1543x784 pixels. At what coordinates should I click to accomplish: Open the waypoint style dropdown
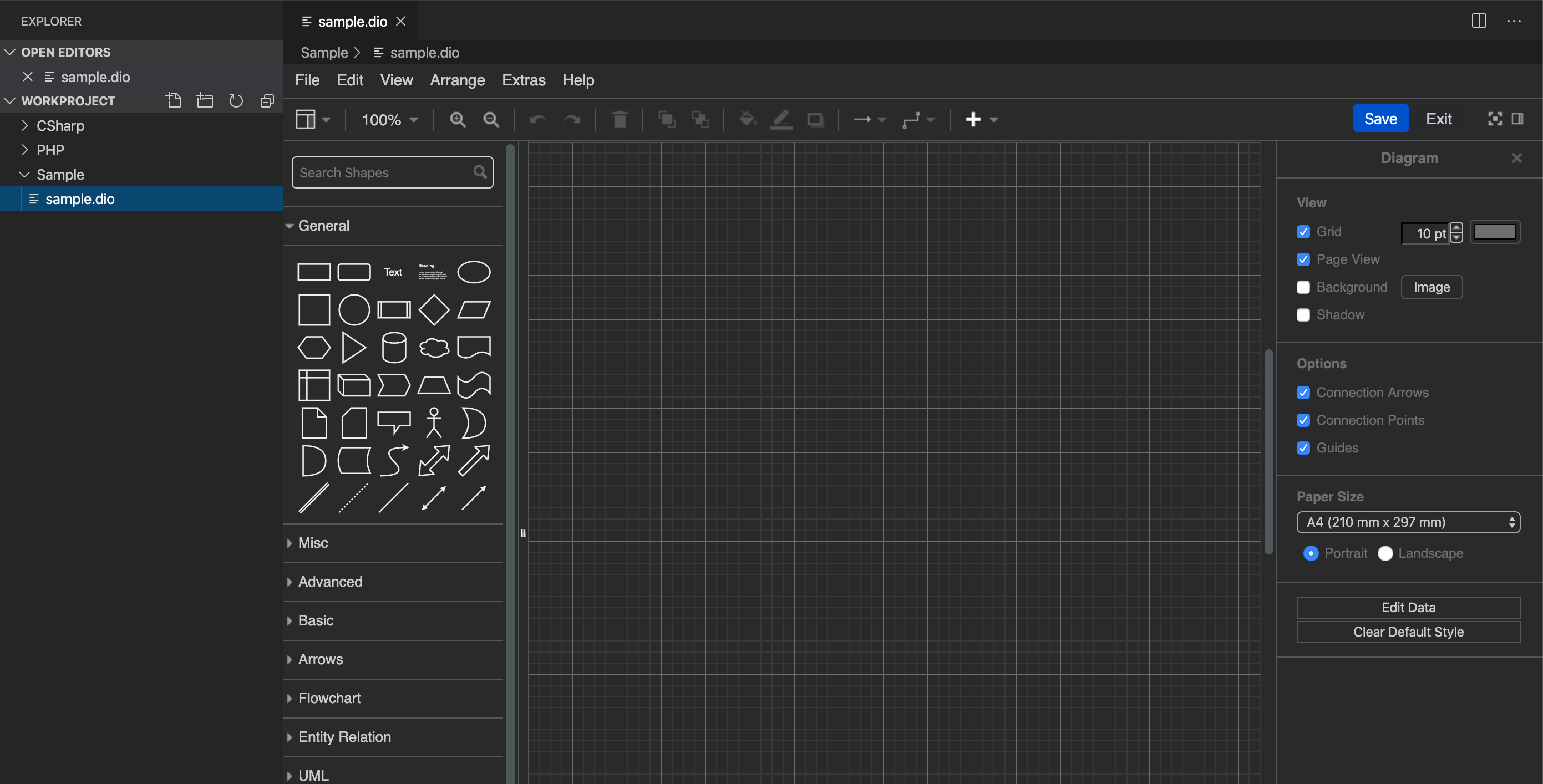[919, 120]
